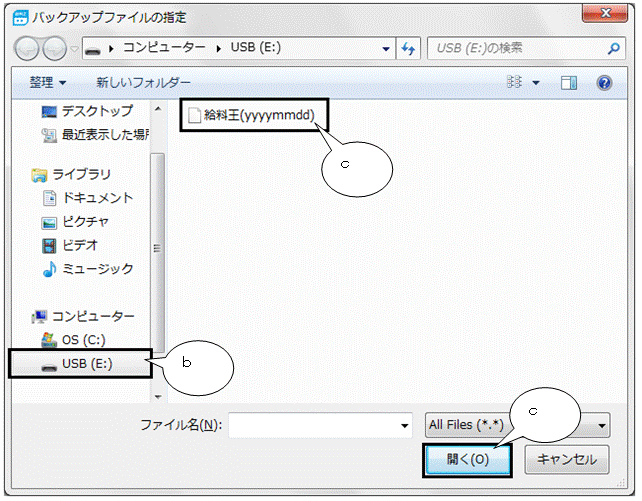Click the documents icon in sidebar

tap(50, 198)
